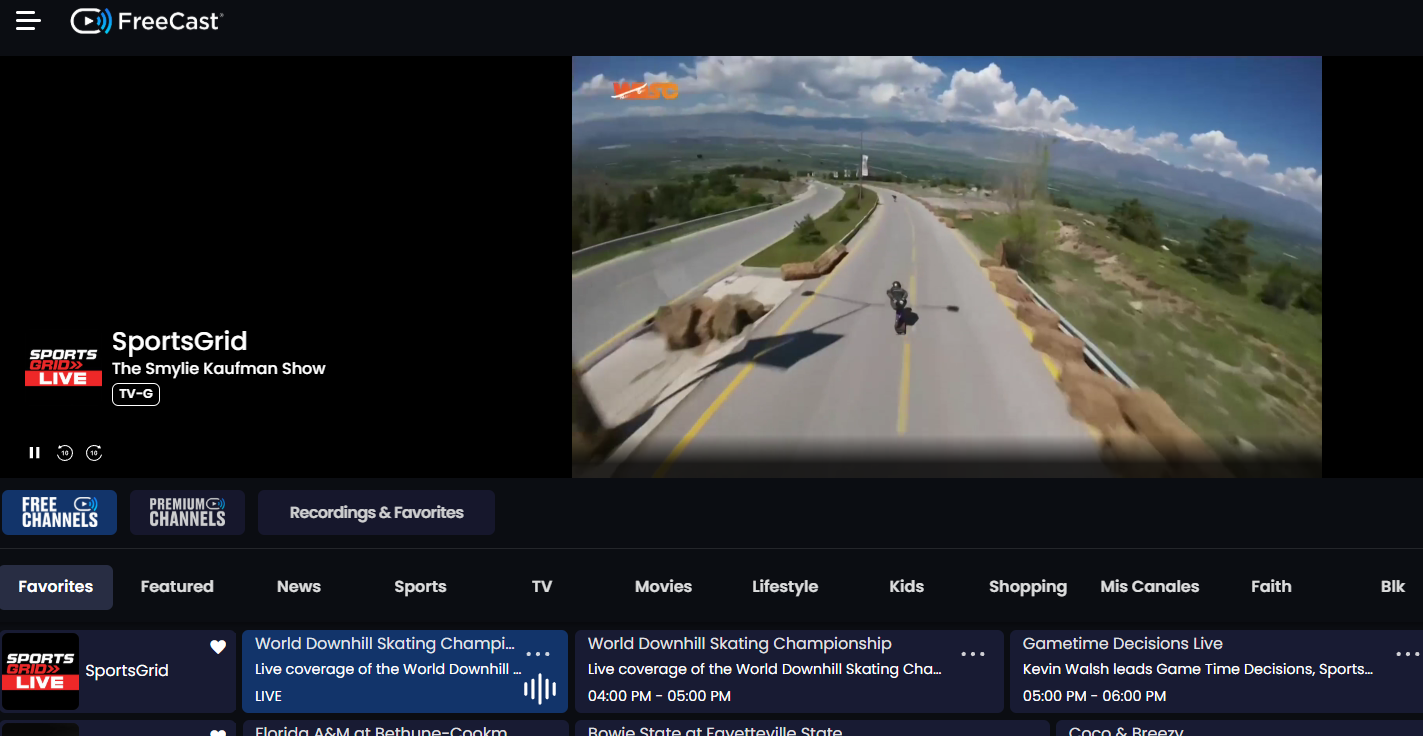Viewport: 1423px width, 736px height.
Task: Switch to the Free Channels tab
Action: coord(59,512)
